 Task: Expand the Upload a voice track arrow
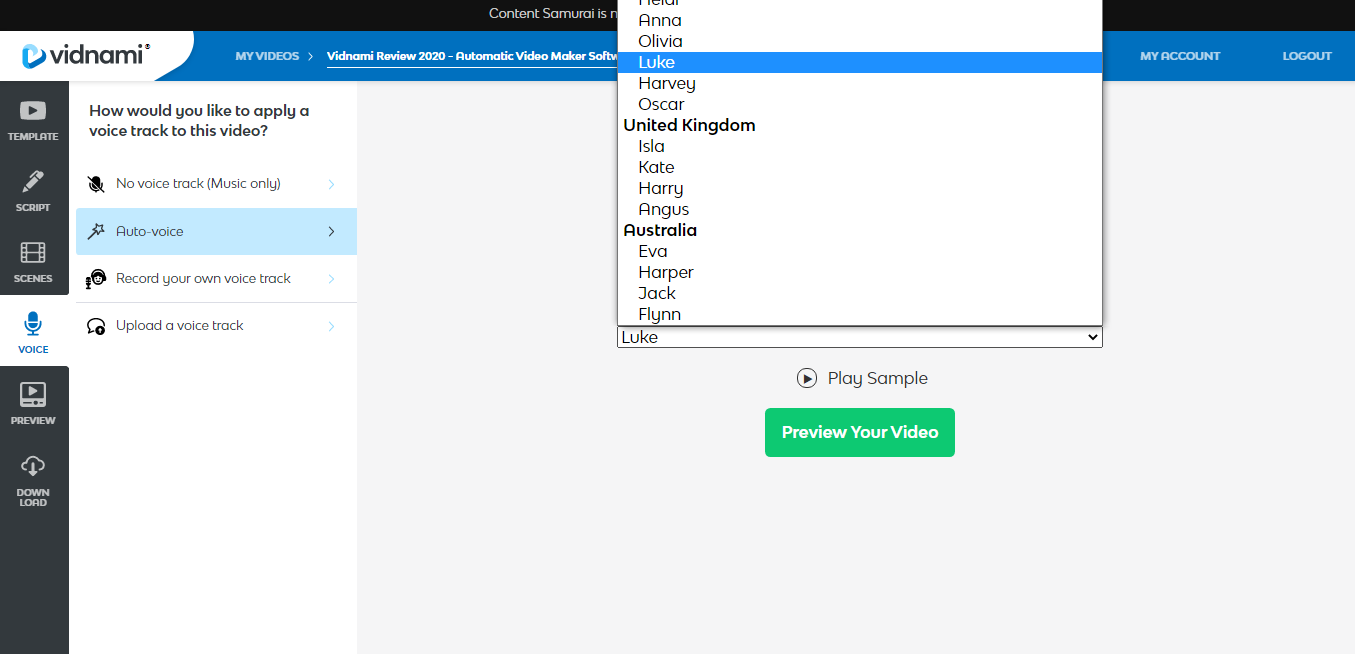tap(331, 326)
